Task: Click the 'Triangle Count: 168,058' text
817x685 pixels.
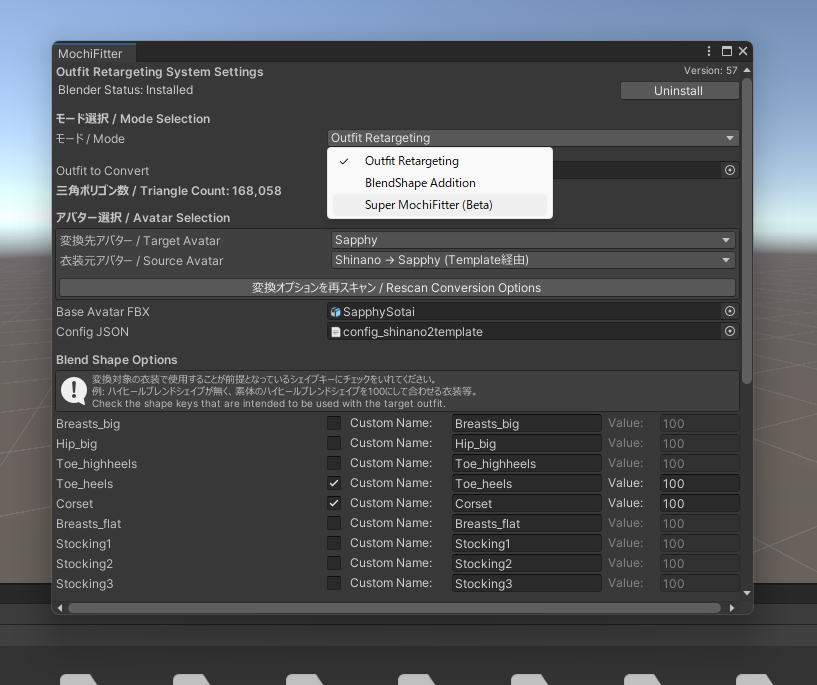Action: coord(211,191)
